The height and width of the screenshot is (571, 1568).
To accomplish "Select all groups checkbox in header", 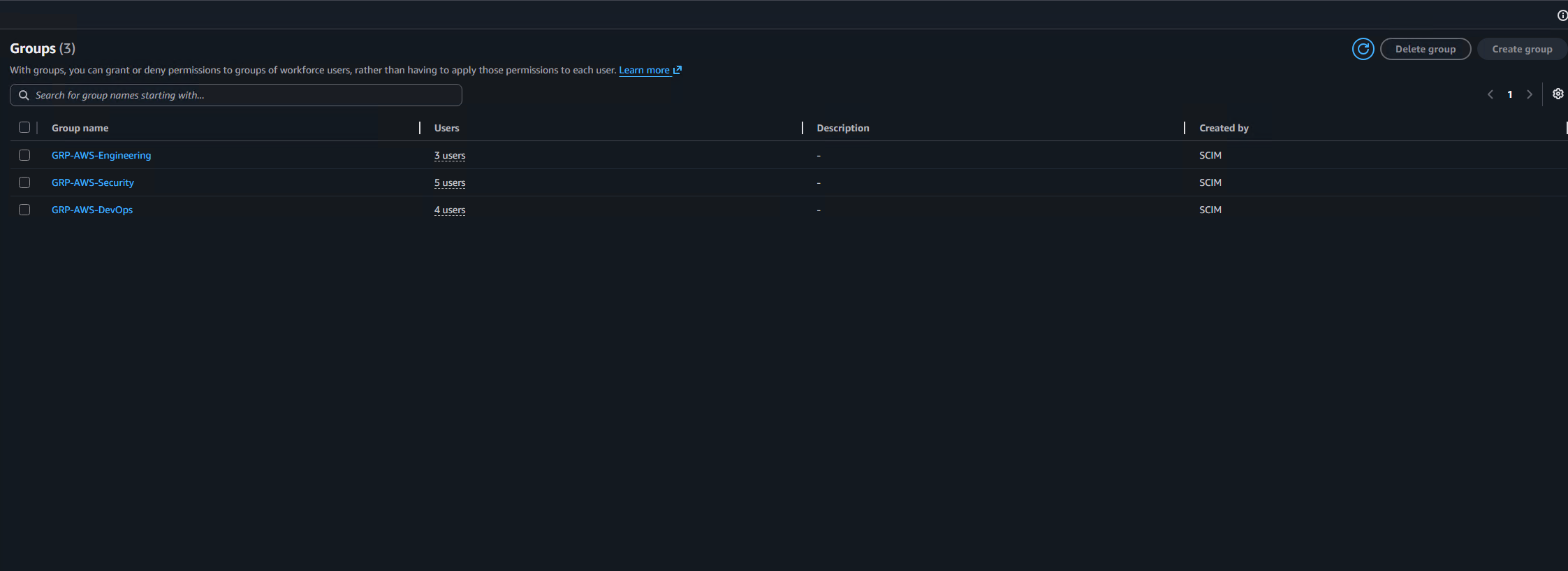I will coord(24,127).
